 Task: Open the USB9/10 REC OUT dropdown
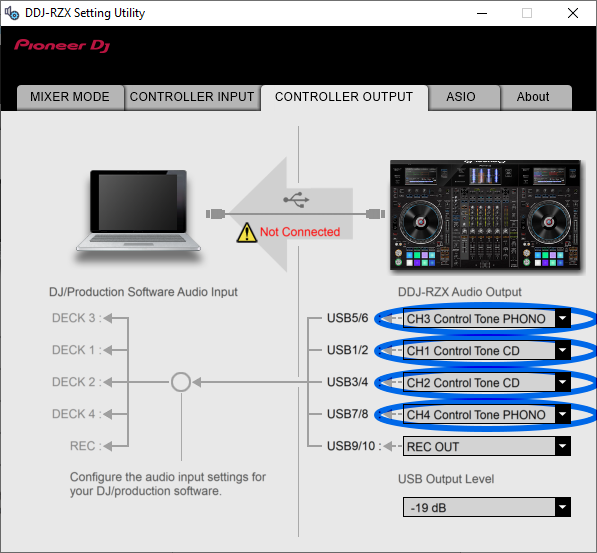487,446
